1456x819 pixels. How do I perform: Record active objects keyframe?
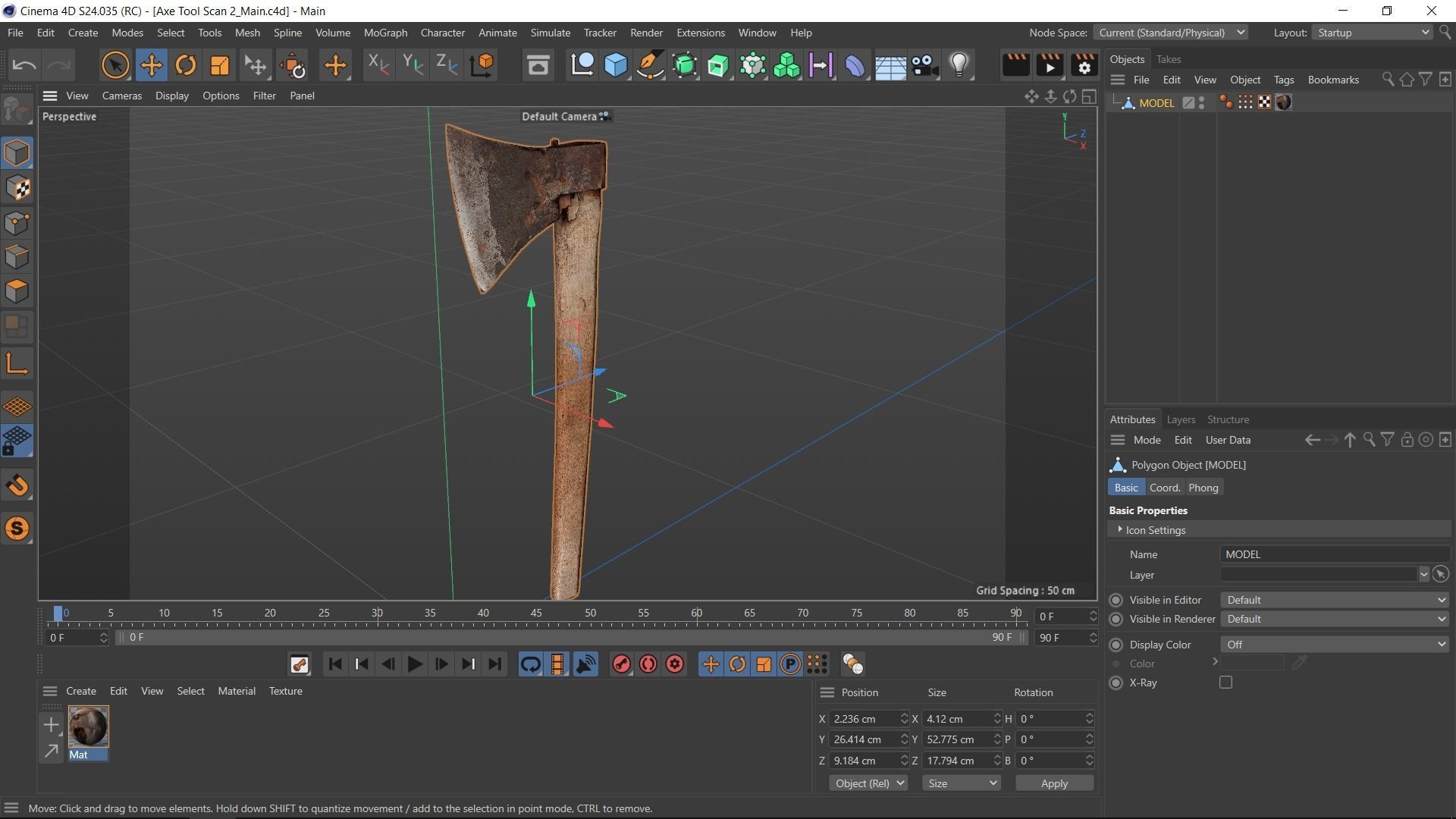pyautogui.click(x=621, y=664)
